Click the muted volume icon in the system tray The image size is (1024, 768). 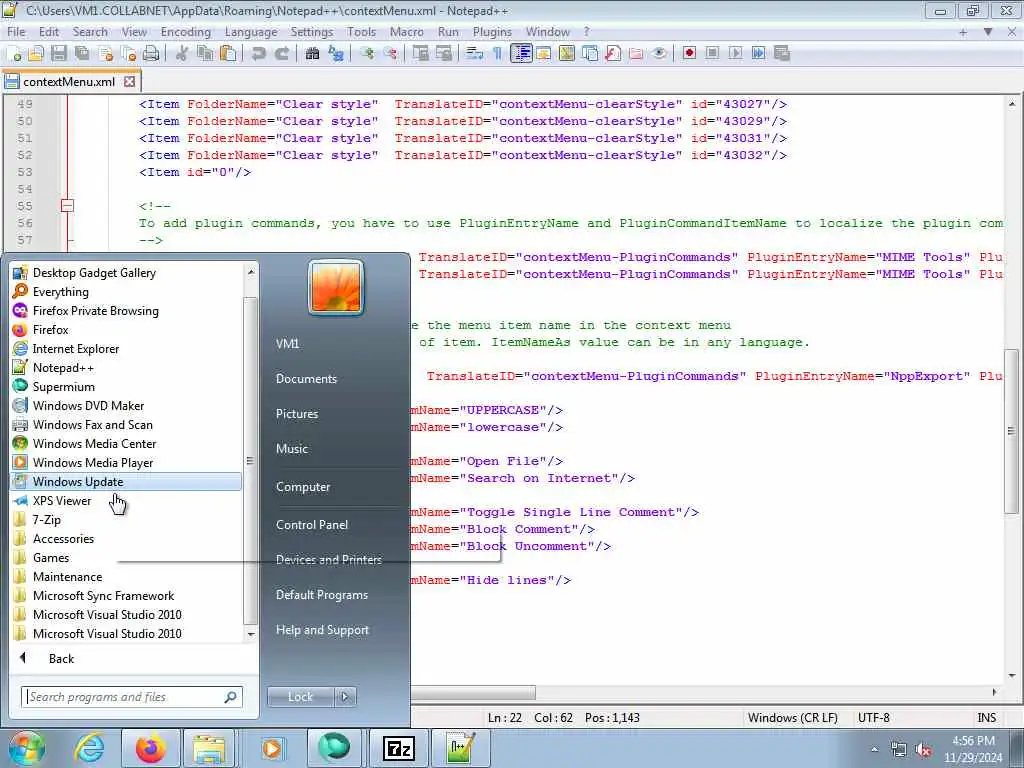pyautogui.click(x=923, y=749)
